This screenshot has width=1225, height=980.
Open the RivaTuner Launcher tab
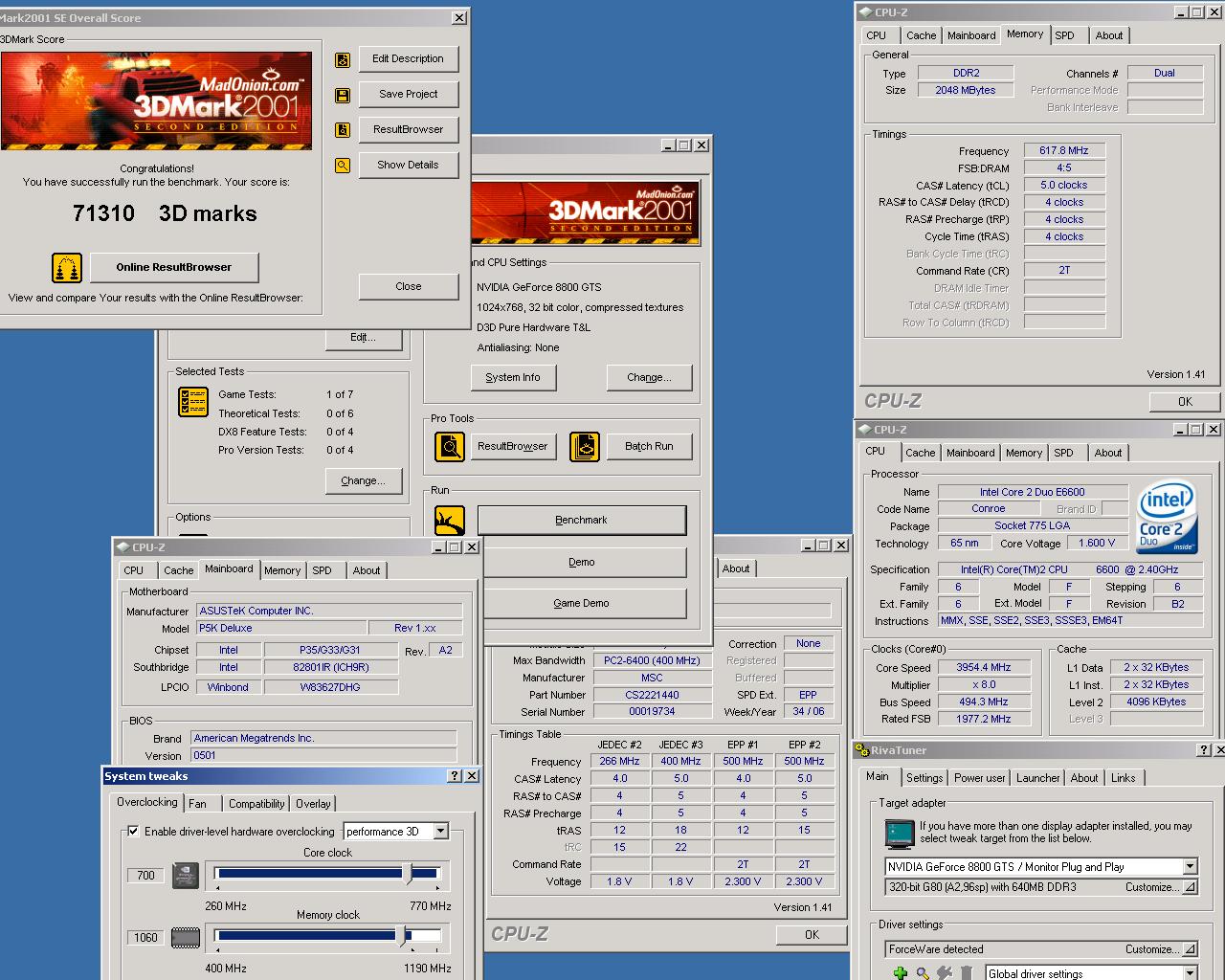click(x=1038, y=778)
